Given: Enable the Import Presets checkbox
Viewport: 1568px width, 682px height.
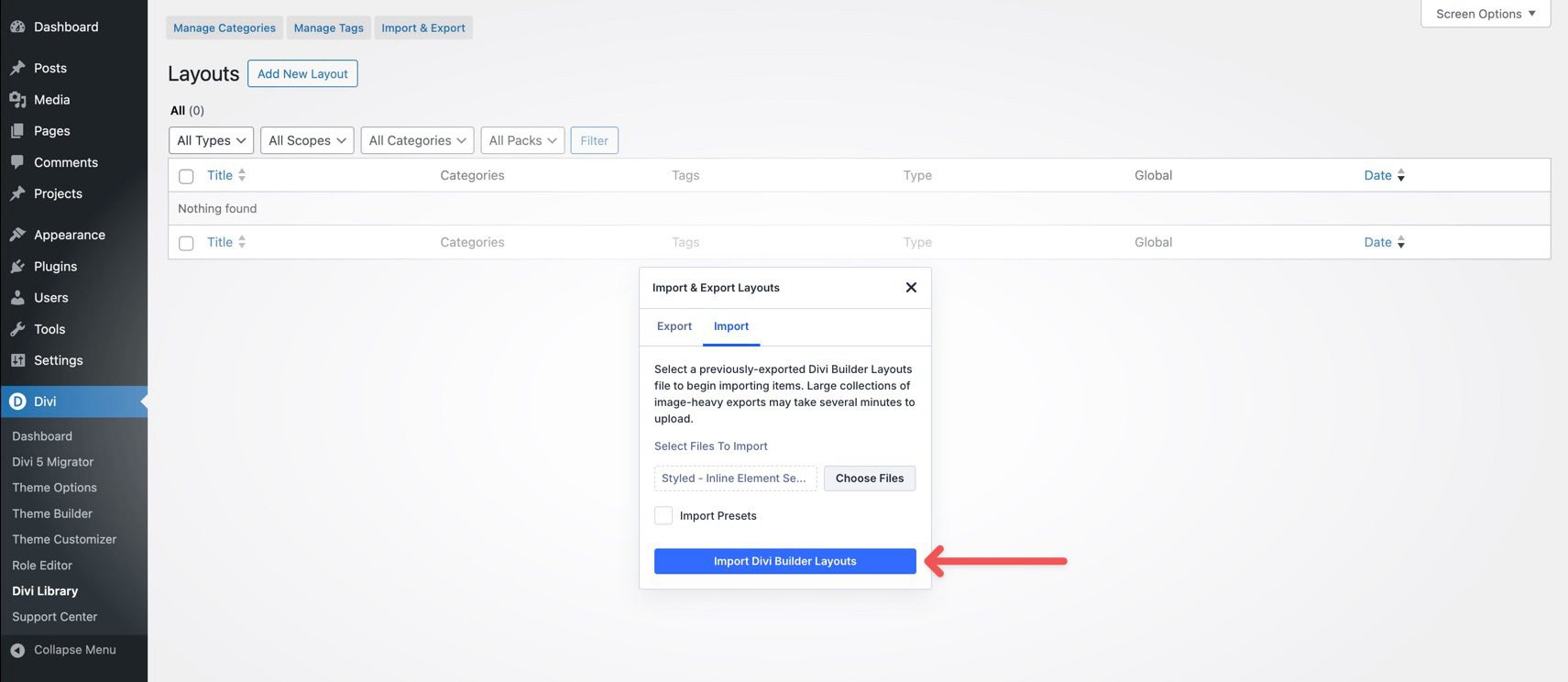Looking at the screenshot, I should coord(663,516).
